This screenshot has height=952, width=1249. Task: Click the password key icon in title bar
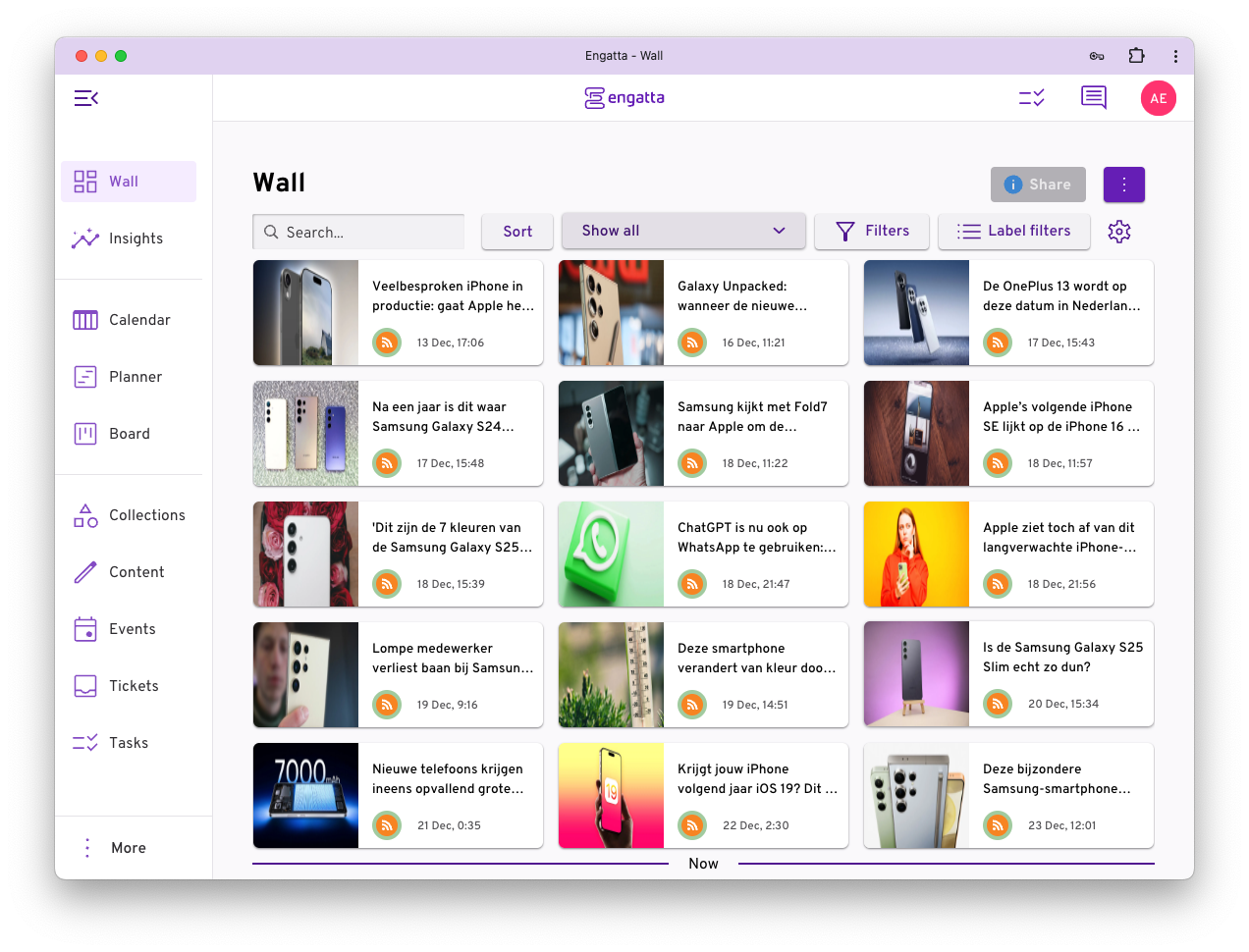(1097, 56)
